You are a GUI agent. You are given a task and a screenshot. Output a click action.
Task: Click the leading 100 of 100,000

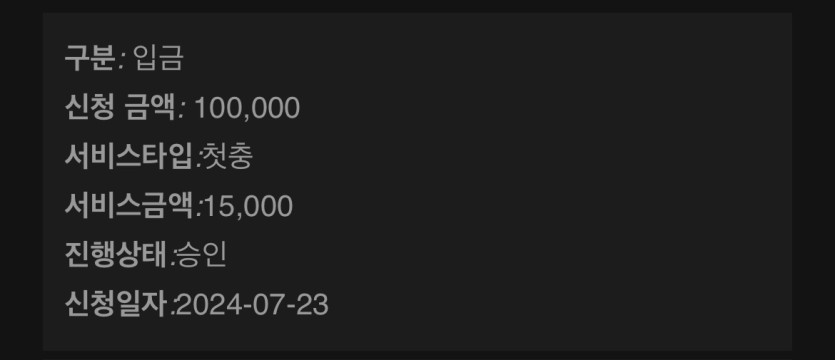click(217, 108)
